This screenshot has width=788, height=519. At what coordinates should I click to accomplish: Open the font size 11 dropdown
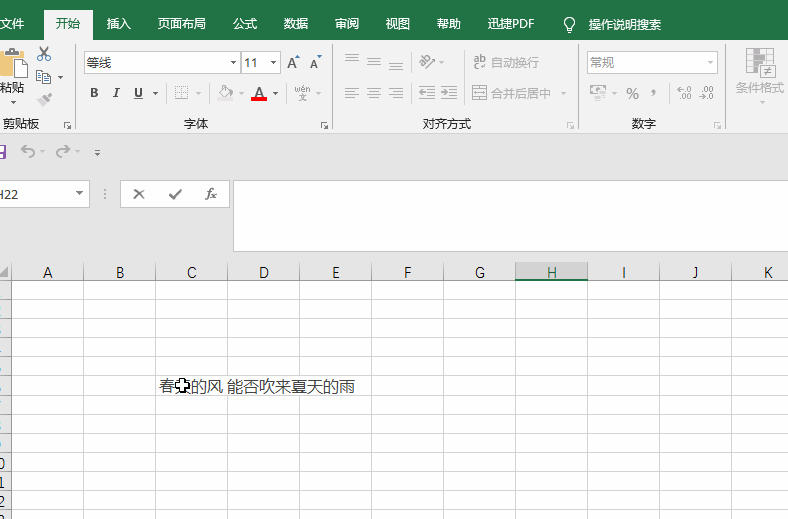[273, 63]
